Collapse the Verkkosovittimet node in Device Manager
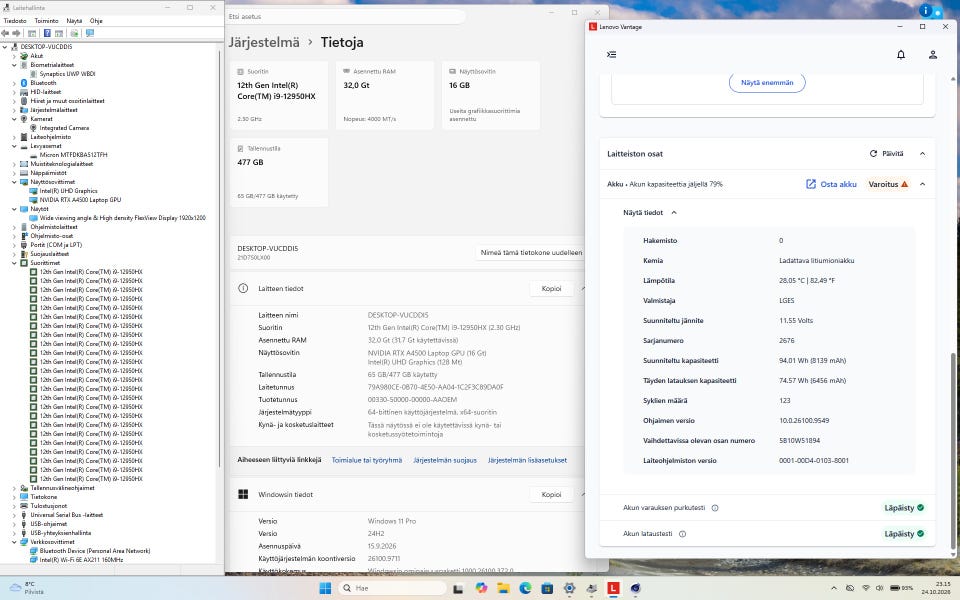960x600 pixels. click(x=14, y=542)
